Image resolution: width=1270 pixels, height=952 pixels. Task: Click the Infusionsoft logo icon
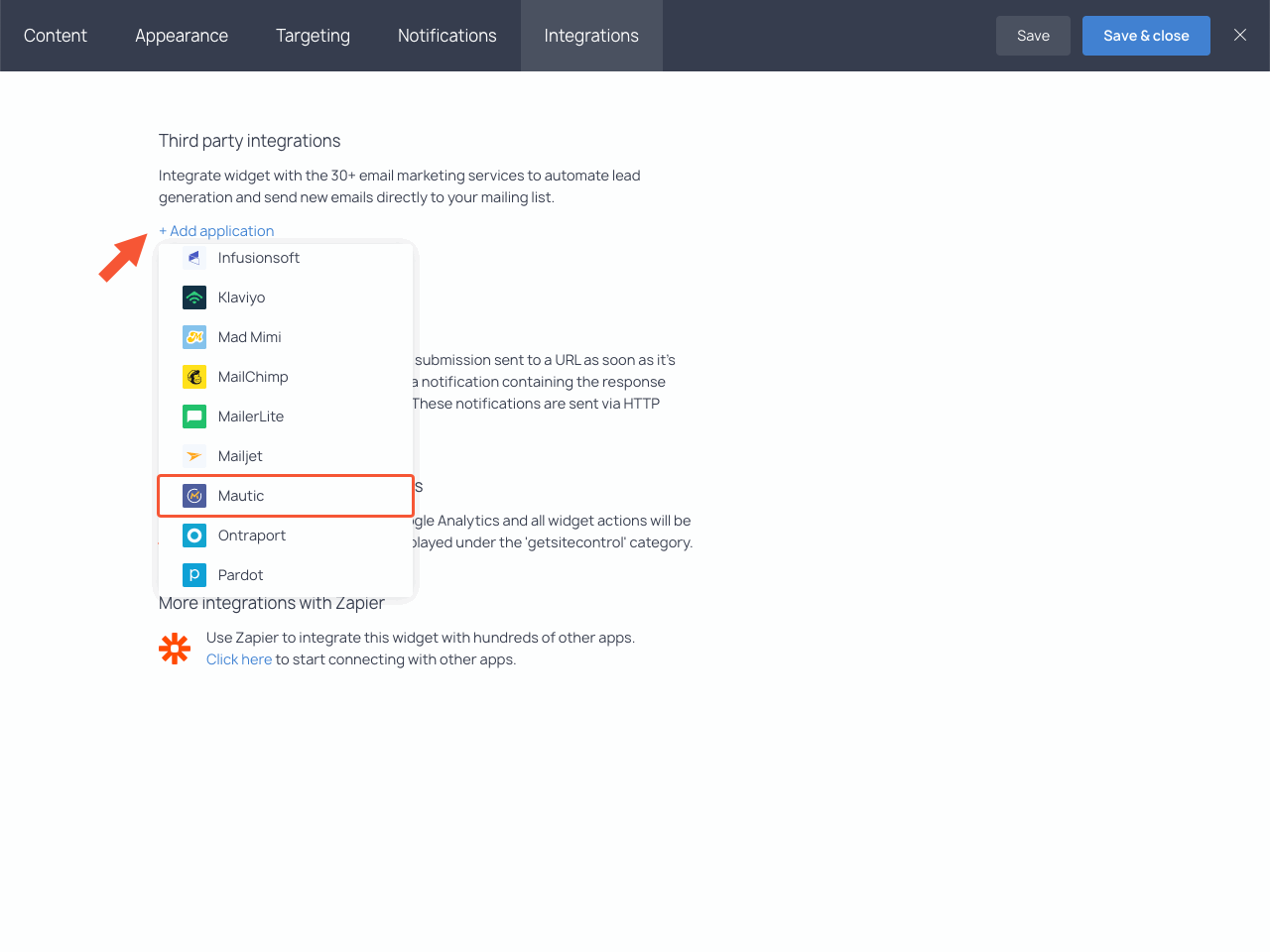coord(194,258)
